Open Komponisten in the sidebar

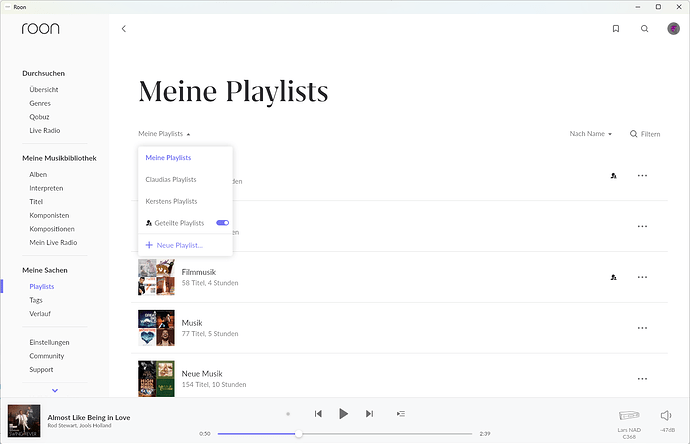click(x=49, y=215)
